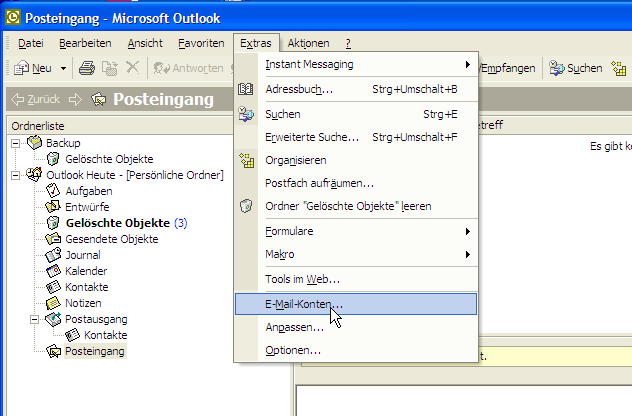Viewport: 632px width, 416px height.
Task: Click the Suchen icon in Extras menu
Action: pos(245,114)
